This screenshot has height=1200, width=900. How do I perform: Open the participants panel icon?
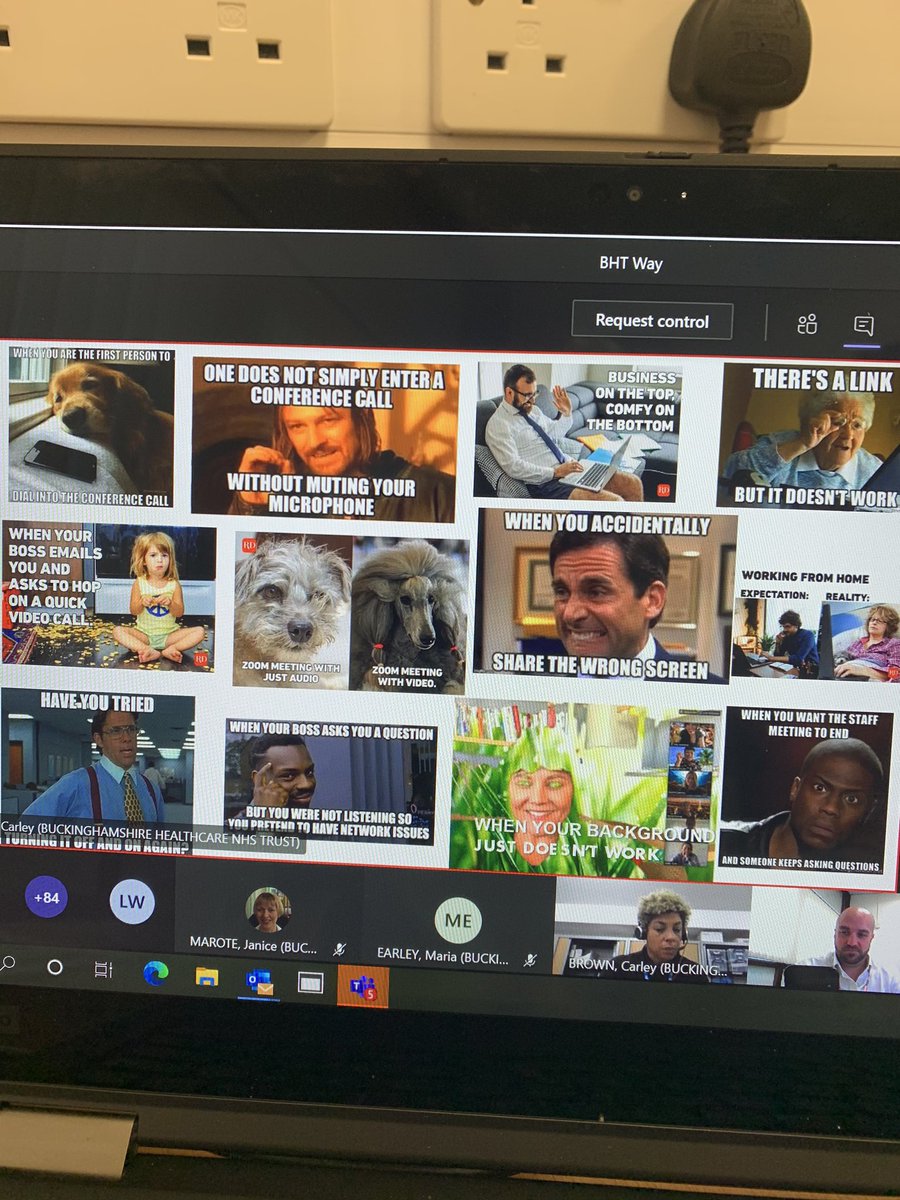pyautogui.click(x=807, y=323)
